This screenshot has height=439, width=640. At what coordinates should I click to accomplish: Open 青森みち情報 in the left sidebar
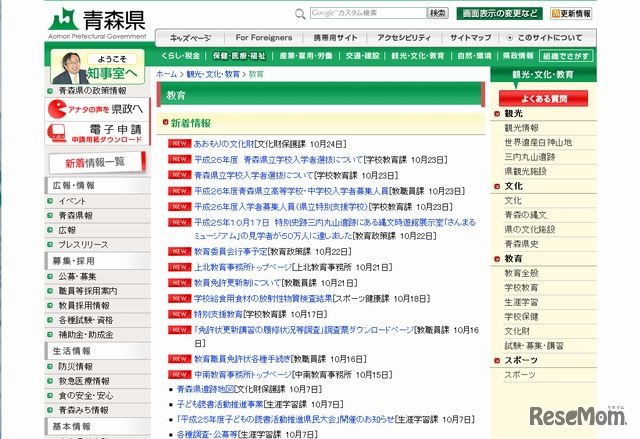tap(83, 410)
